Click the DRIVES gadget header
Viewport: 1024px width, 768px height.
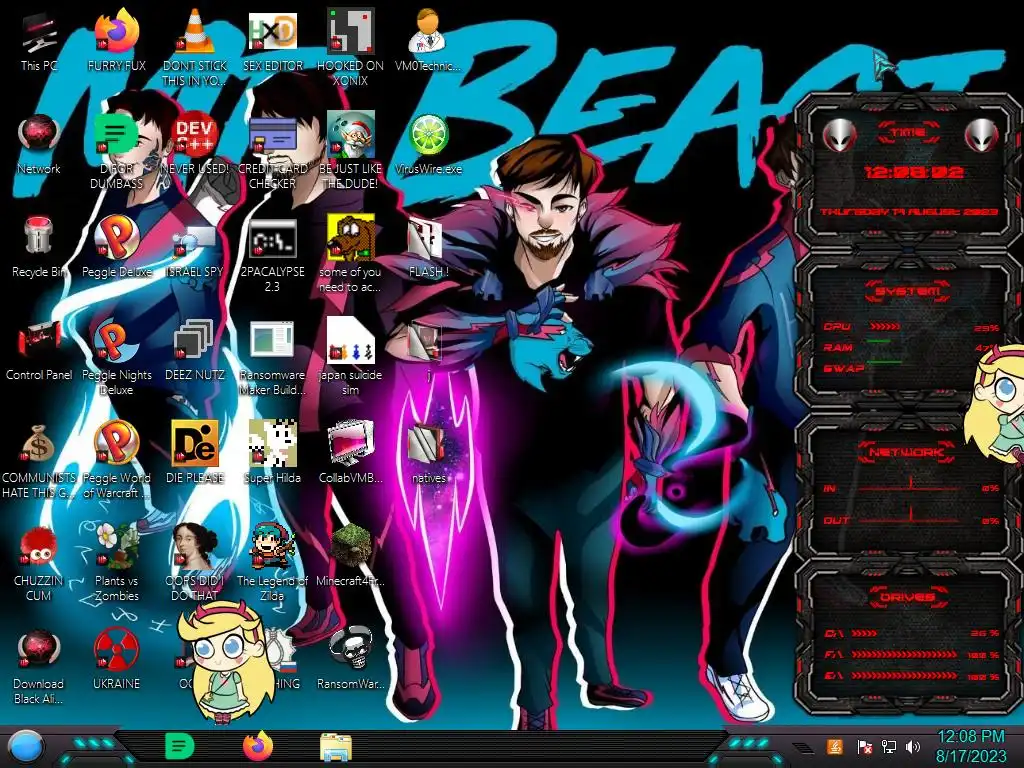point(907,597)
